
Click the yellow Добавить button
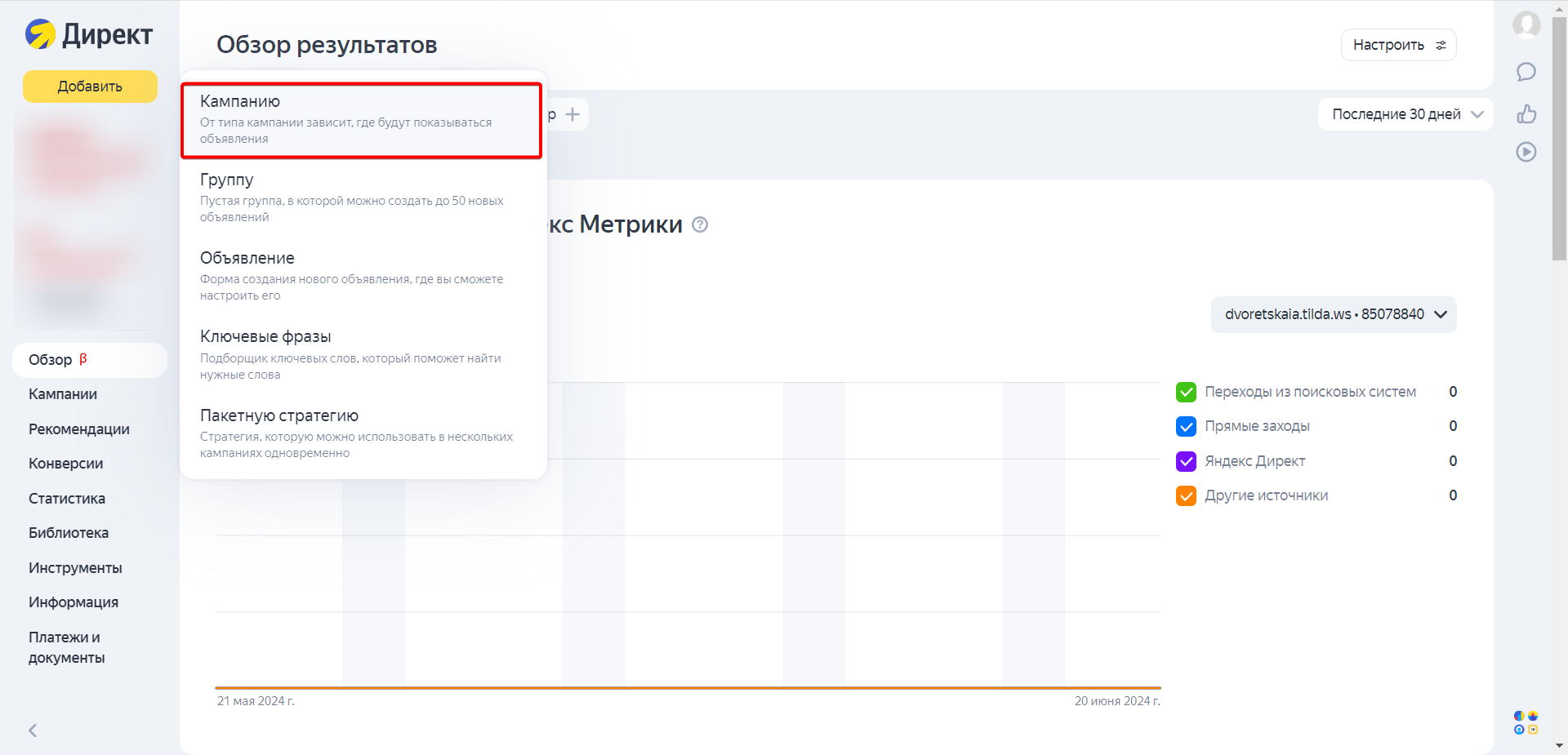(x=90, y=87)
